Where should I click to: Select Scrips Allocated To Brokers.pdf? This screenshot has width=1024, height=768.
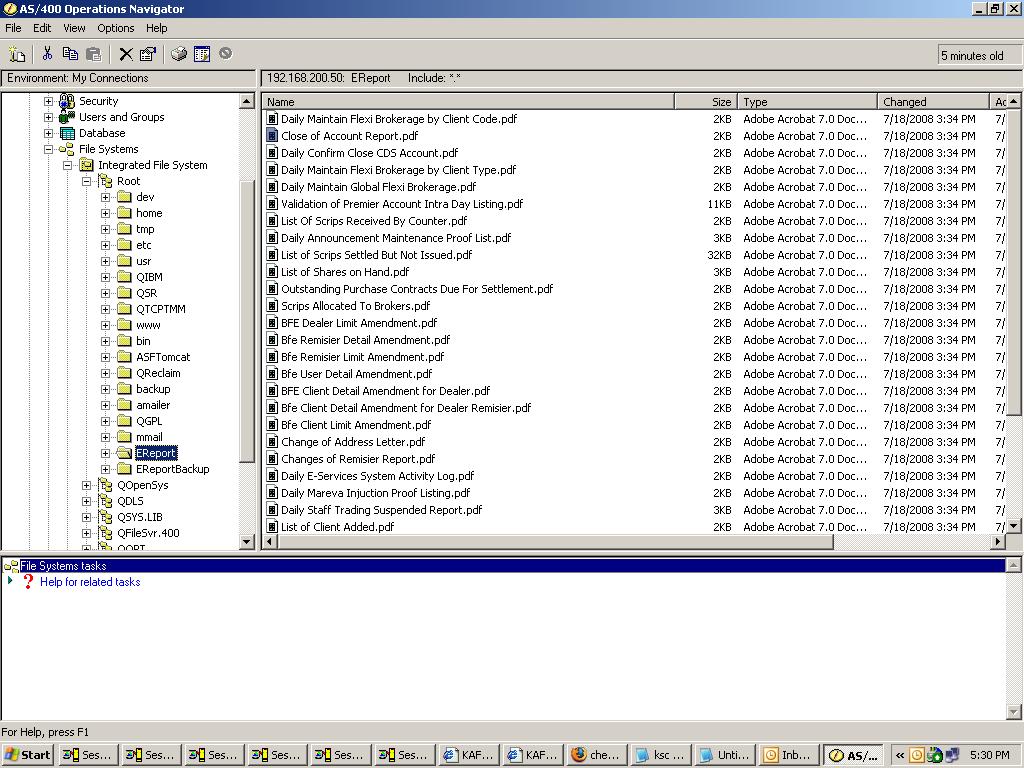[x=355, y=306]
